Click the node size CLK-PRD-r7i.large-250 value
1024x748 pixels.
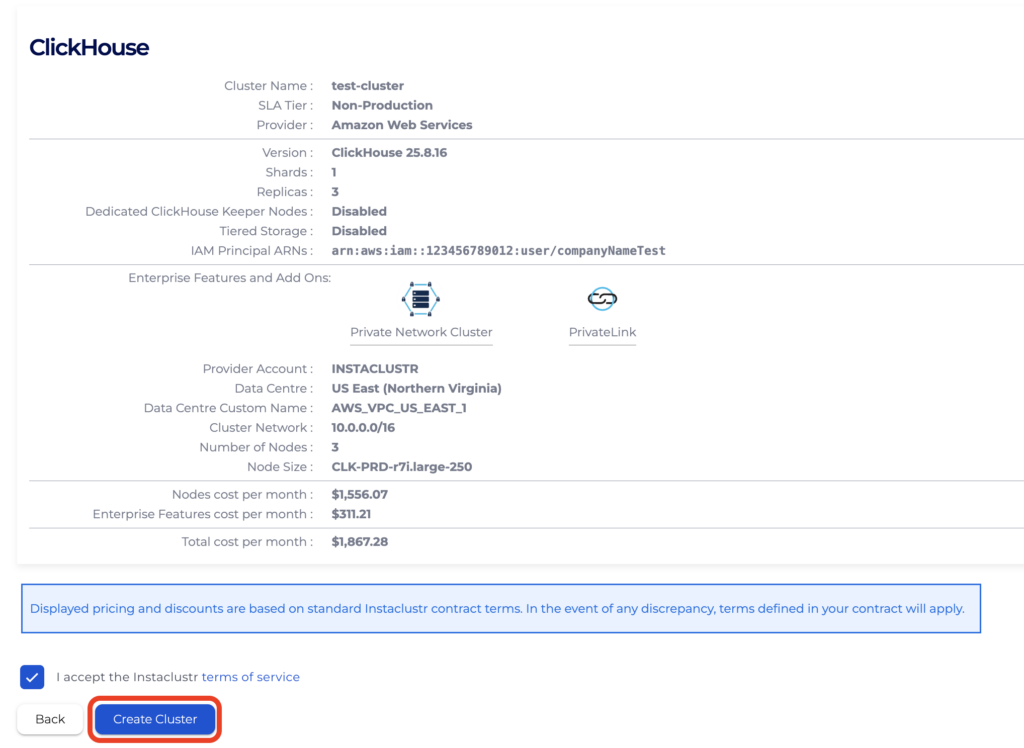tap(401, 467)
